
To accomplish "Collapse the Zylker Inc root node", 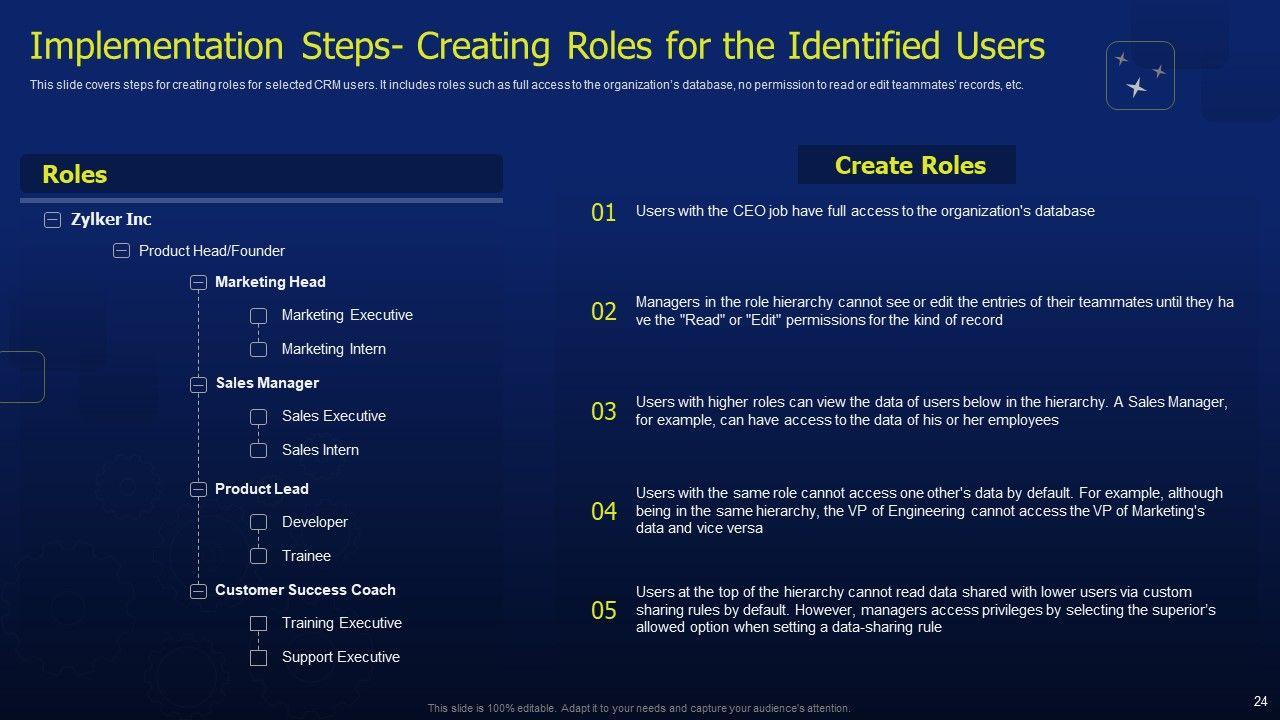I will (53, 220).
